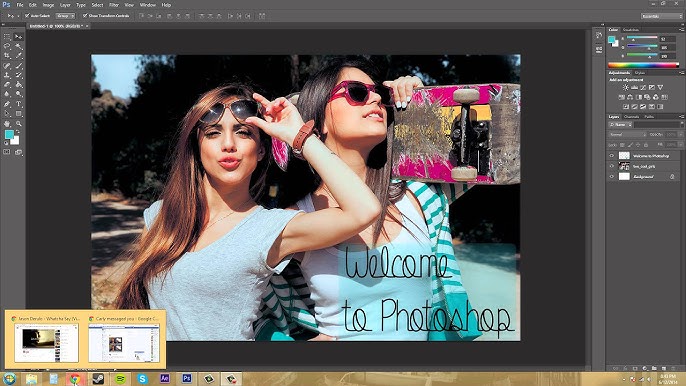Switch to the Channels tab
The image size is (686, 386).
[631, 117]
